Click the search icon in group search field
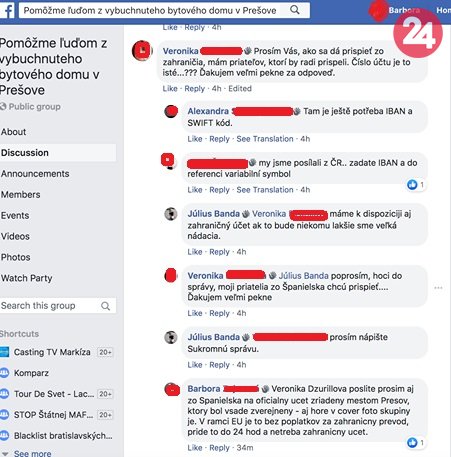This screenshot has width=451, height=457. tap(105, 306)
